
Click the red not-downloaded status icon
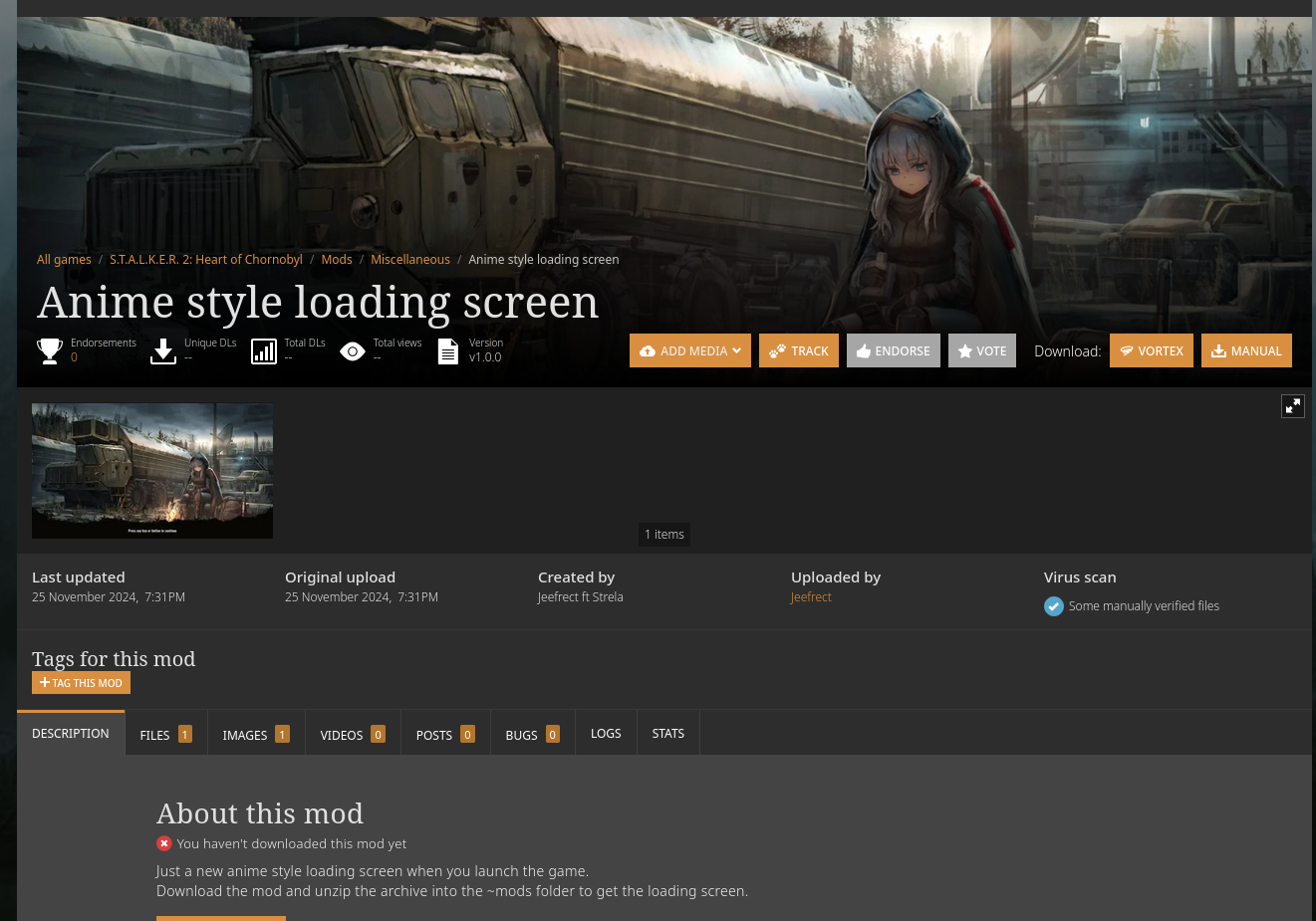(x=164, y=843)
